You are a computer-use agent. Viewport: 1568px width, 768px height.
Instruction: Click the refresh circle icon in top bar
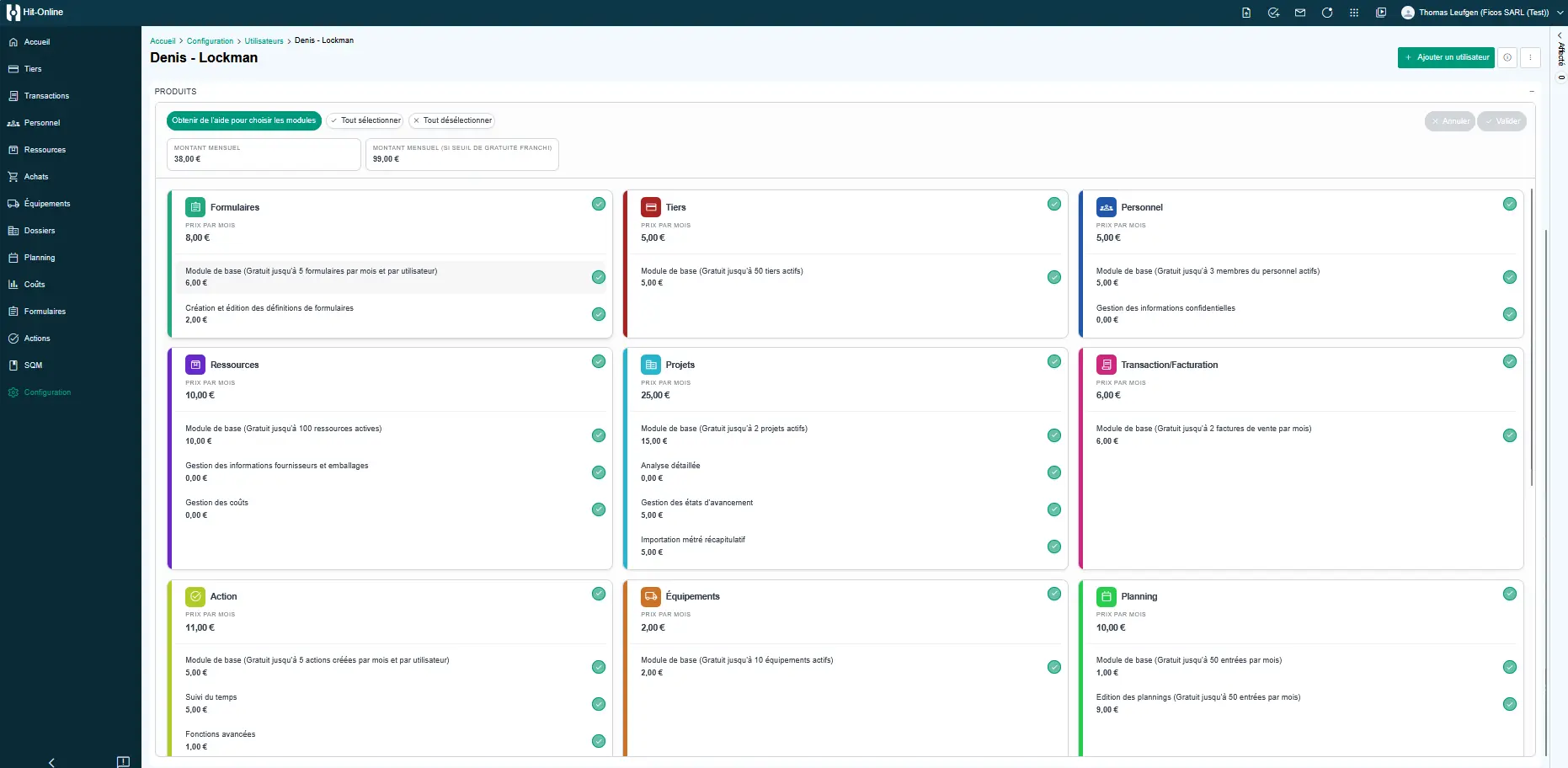[x=1327, y=13]
